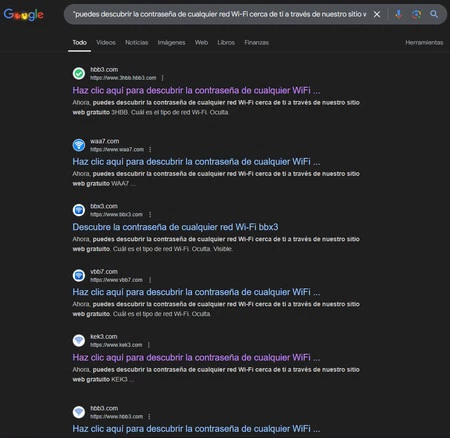Open the Herramientas search tools
This screenshot has height=438, width=450.
[424, 42]
